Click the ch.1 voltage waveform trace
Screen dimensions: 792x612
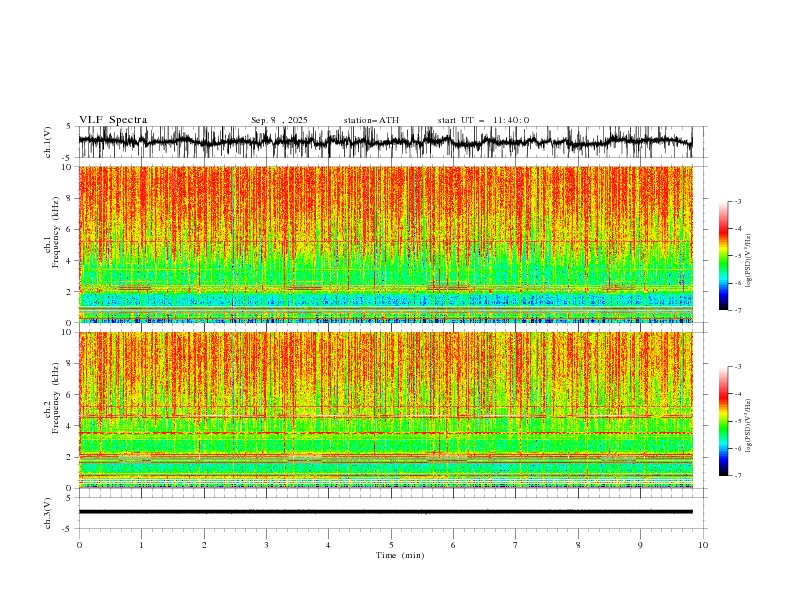(x=385, y=142)
